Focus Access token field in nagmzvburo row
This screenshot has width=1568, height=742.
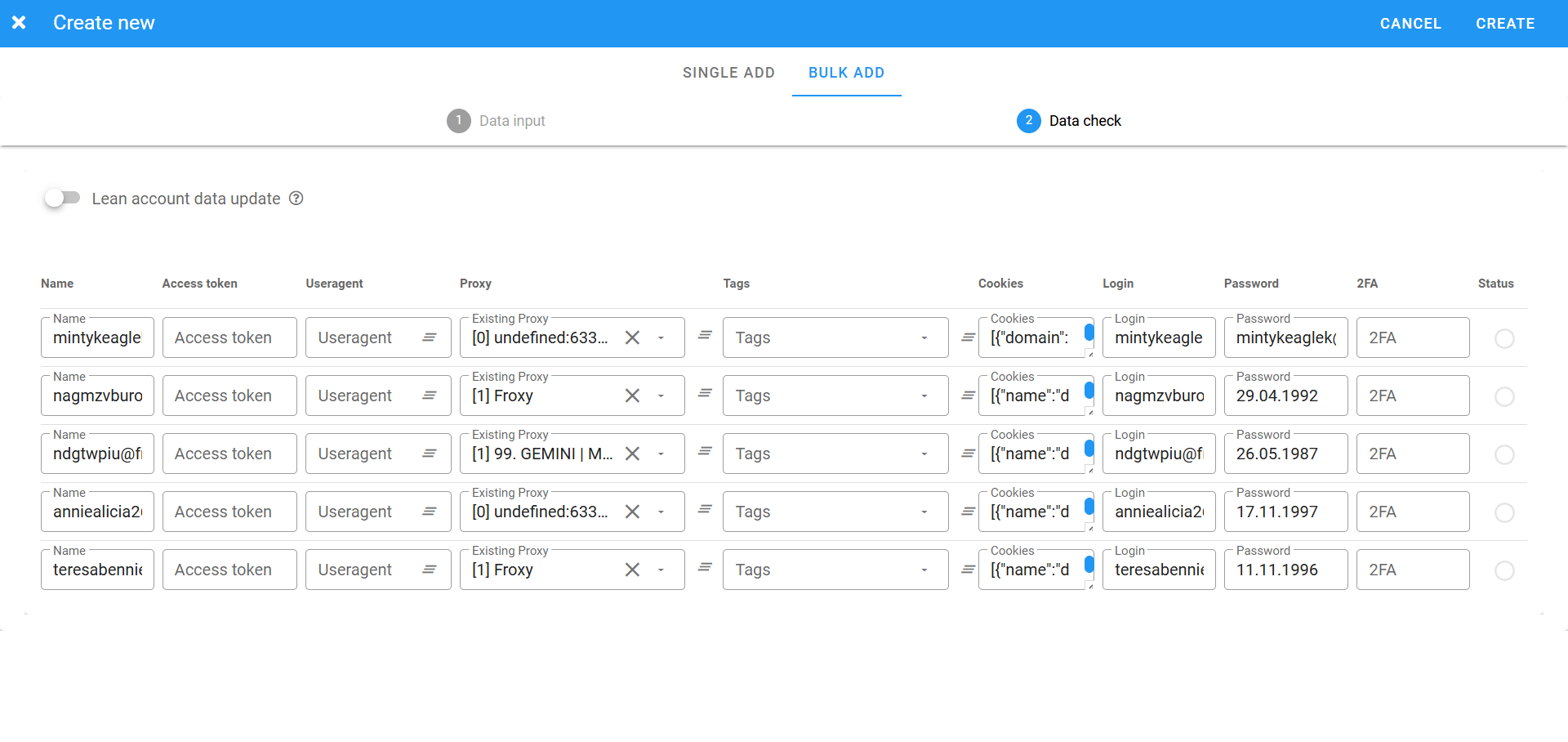pos(229,396)
